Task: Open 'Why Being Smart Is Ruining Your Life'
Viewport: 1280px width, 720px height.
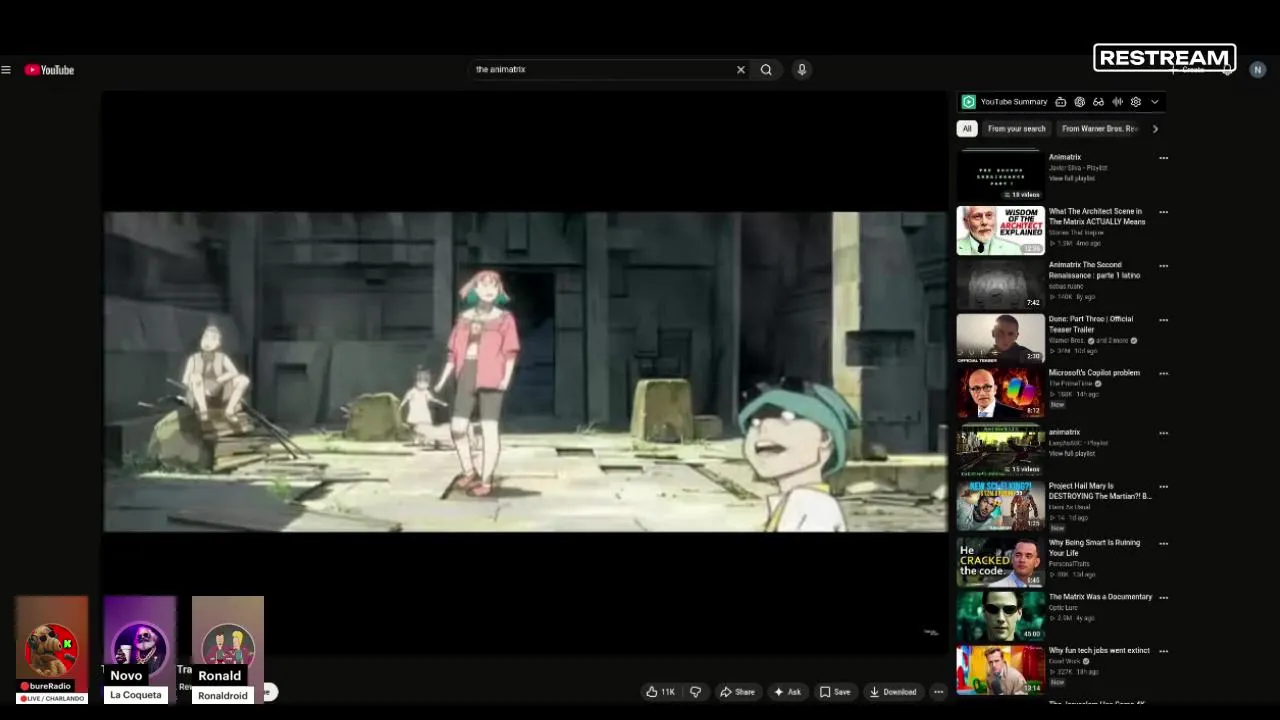Action: [1094, 548]
